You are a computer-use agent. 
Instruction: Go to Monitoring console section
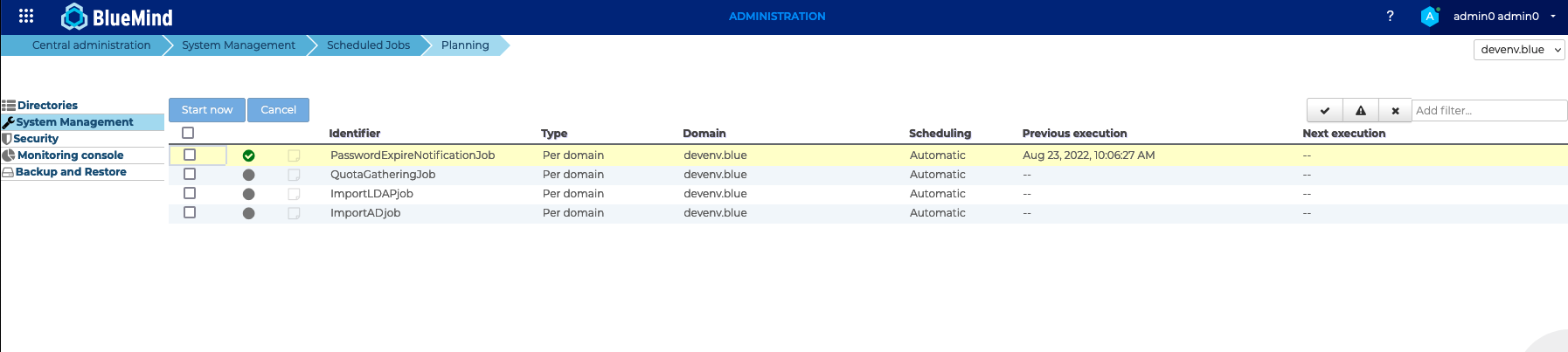70,155
